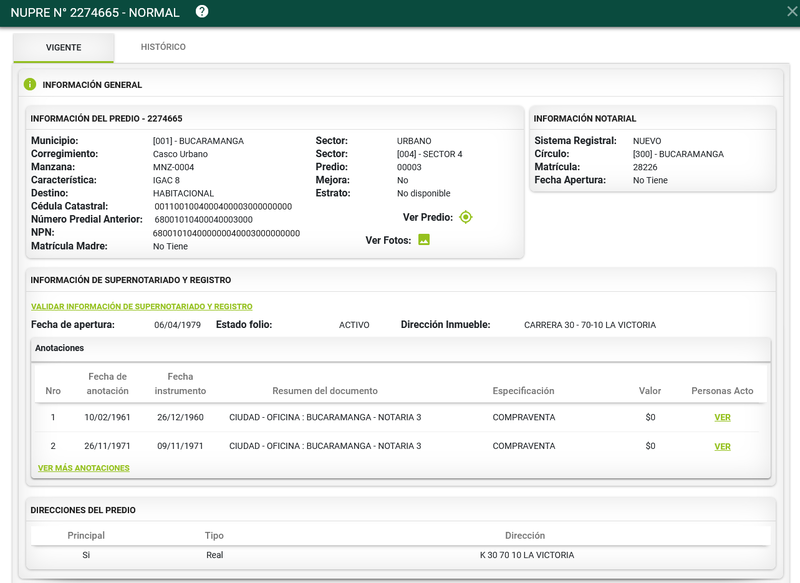Close the NUPRE details dialog
Image resolution: width=800 pixels, height=583 pixels.
792,11
